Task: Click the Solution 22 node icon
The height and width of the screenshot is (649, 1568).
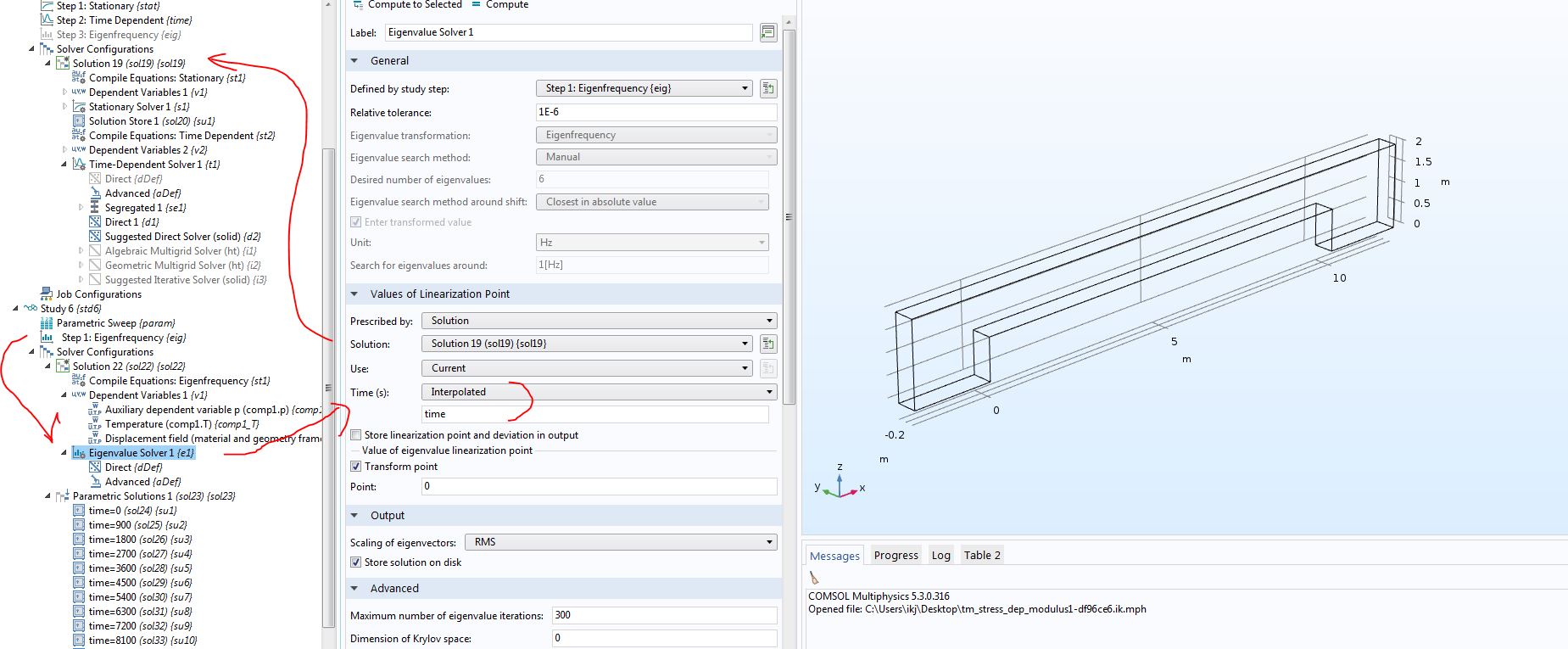Action: [63, 366]
